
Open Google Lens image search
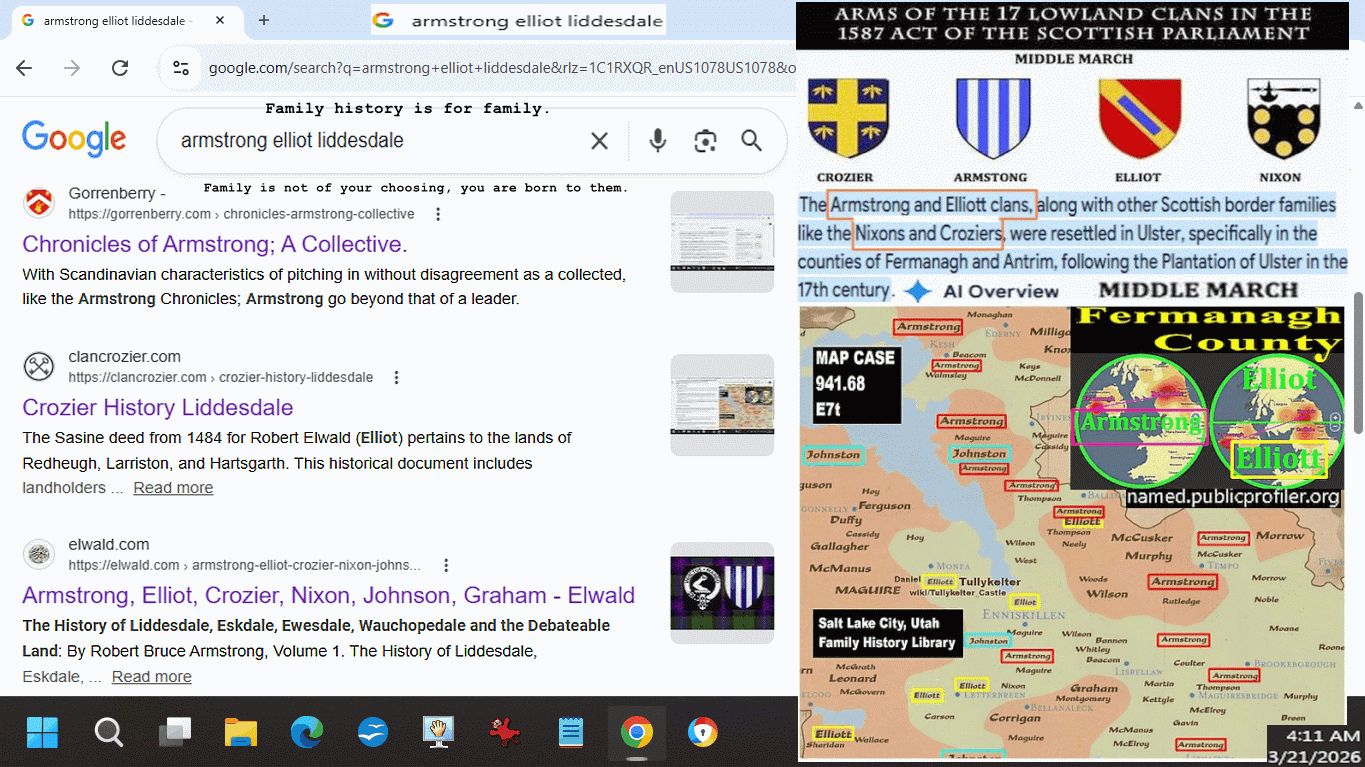pos(705,141)
